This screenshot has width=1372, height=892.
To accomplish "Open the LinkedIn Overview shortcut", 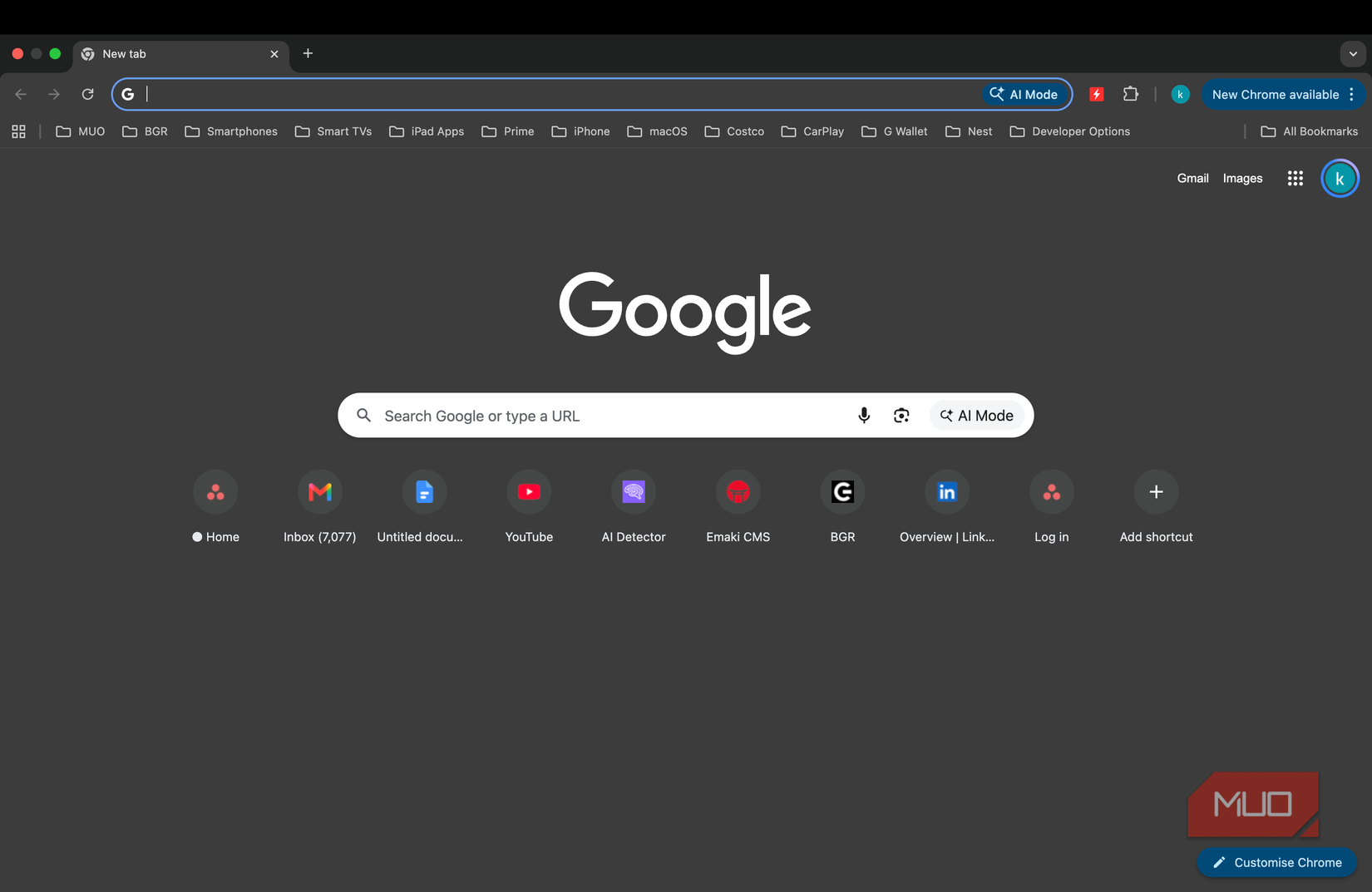I will click(947, 506).
